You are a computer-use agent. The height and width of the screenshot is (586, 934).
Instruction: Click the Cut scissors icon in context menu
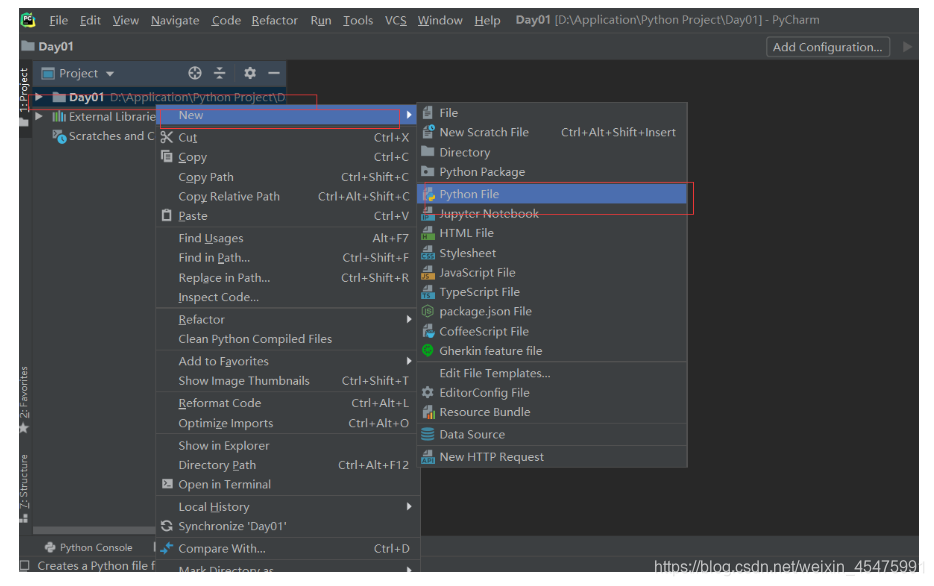[167, 138]
